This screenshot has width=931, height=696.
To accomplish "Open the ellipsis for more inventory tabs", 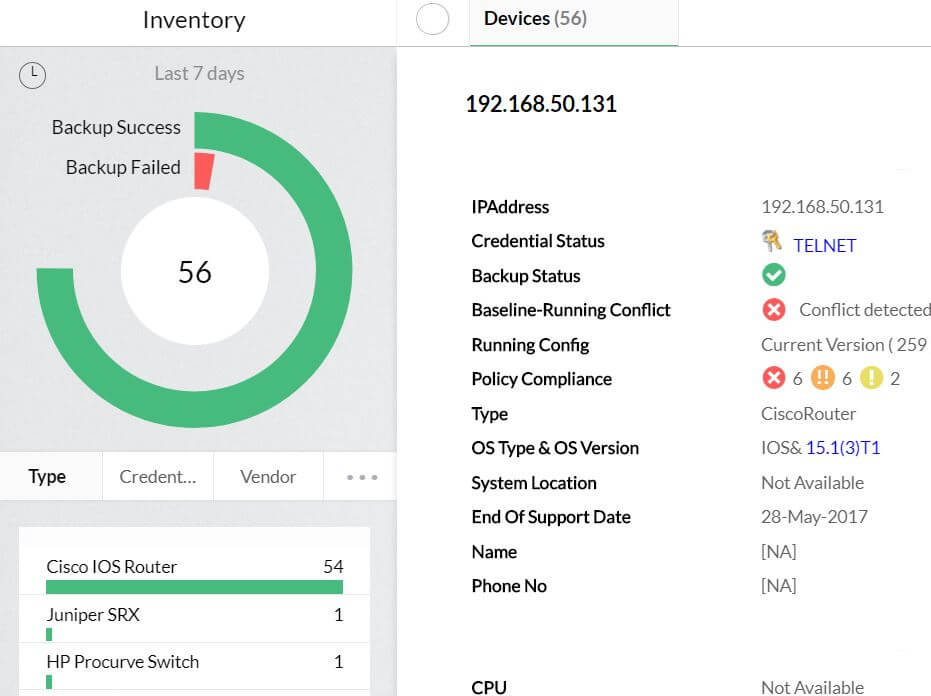I will point(359,477).
